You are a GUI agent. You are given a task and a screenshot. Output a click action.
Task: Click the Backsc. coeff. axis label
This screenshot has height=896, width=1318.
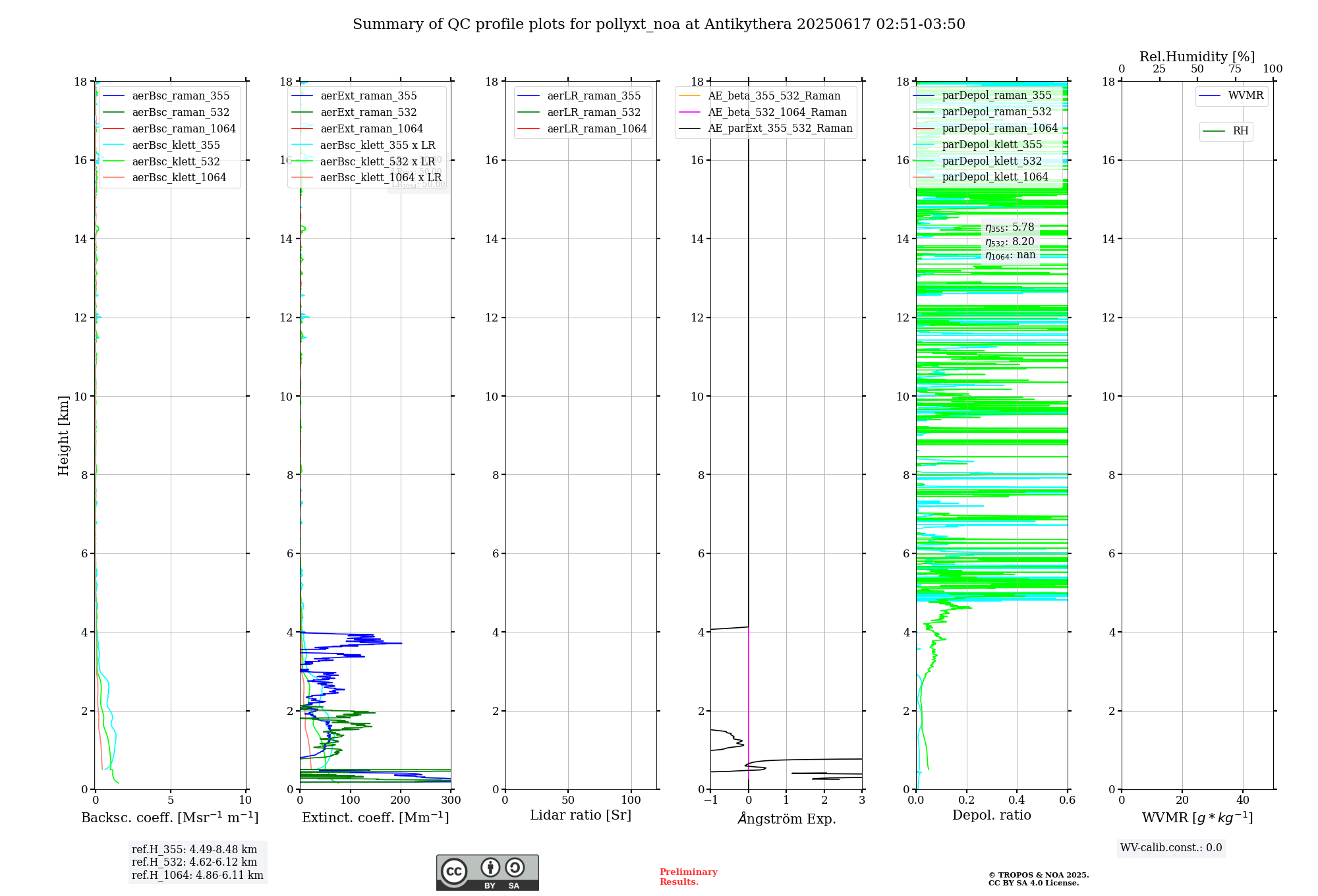tap(170, 818)
